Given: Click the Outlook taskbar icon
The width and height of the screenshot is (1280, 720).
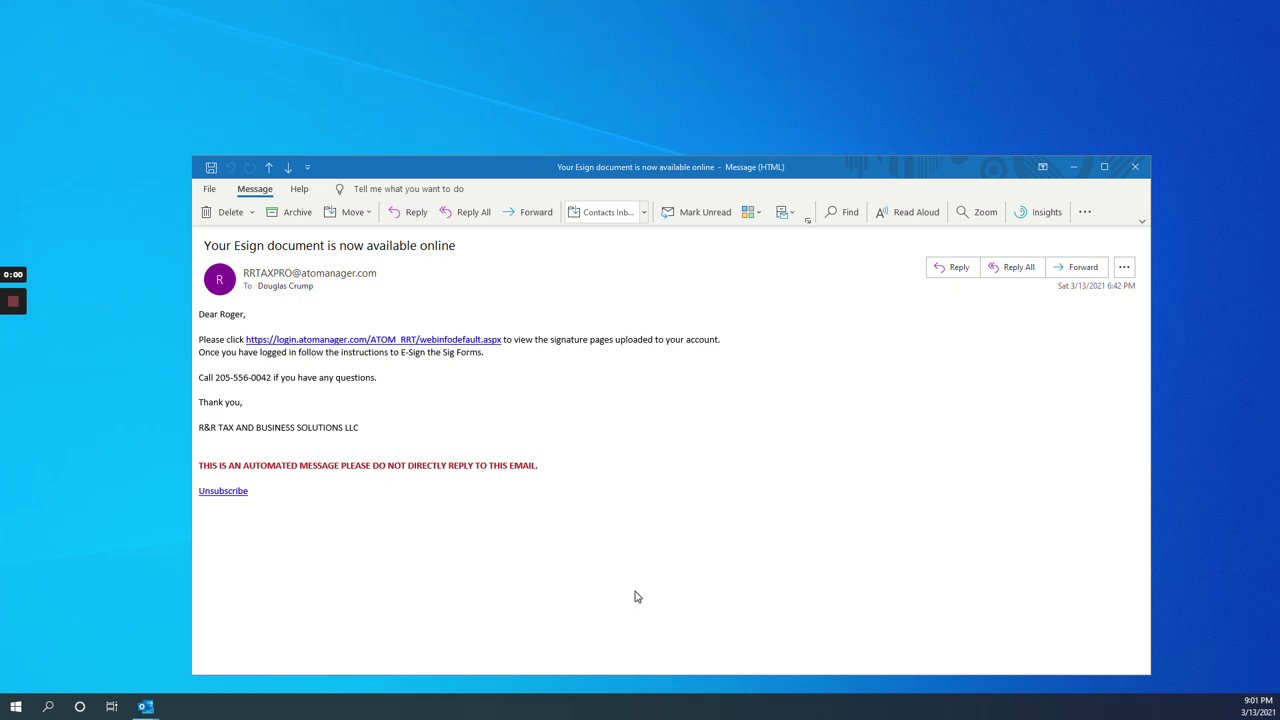Looking at the screenshot, I should pos(146,707).
